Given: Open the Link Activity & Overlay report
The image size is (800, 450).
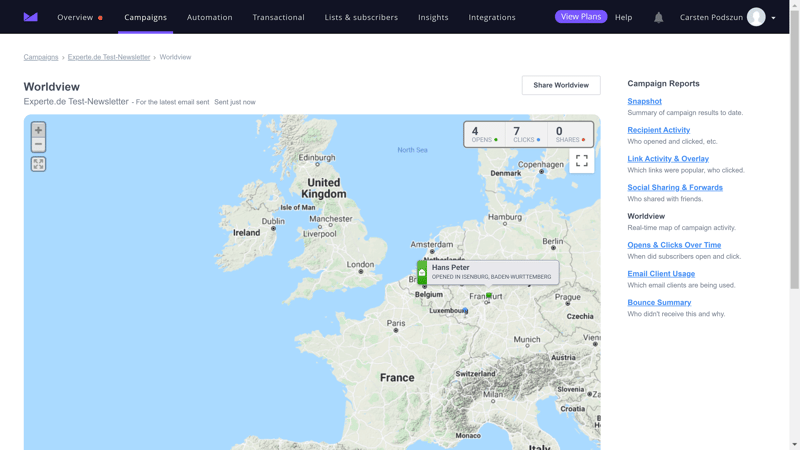Looking at the screenshot, I should click(x=668, y=158).
